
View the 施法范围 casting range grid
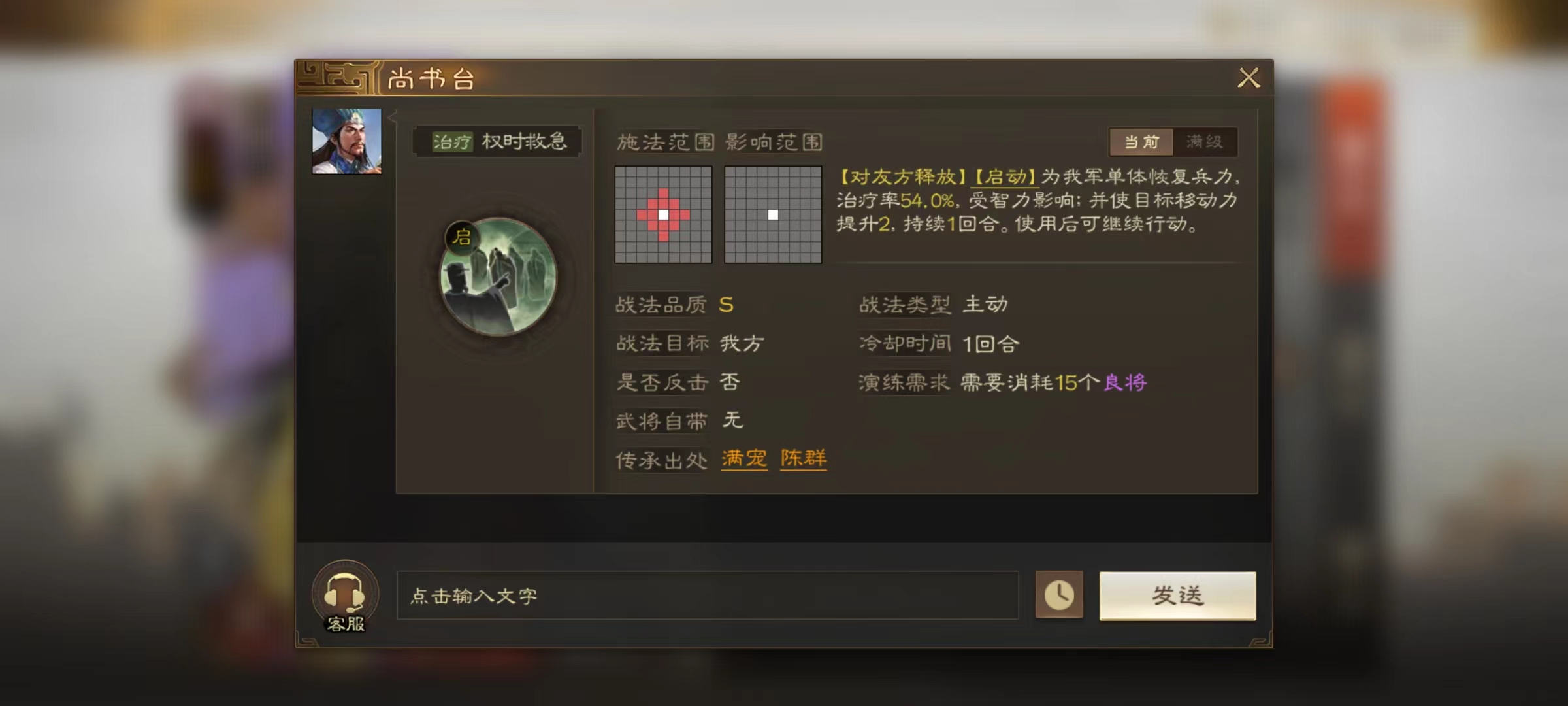pyautogui.click(x=663, y=214)
